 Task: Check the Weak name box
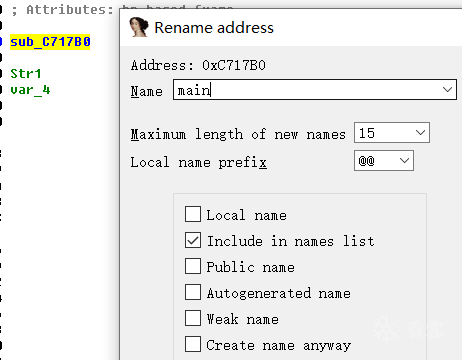pyautogui.click(x=193, y=318)
